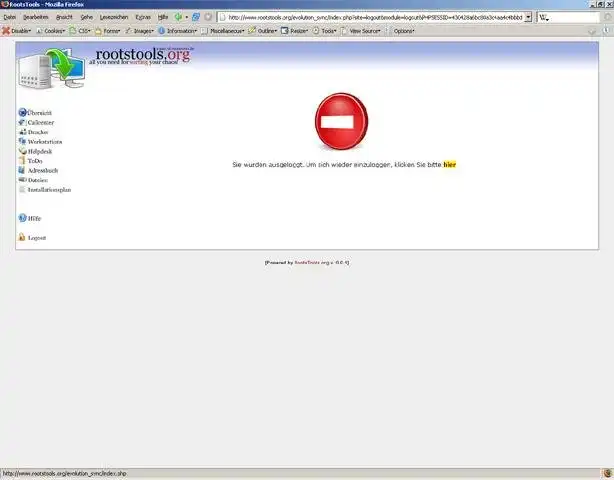Open the Extras menu
The width and height of the screenshot is (614, 480).
(143, 17)
